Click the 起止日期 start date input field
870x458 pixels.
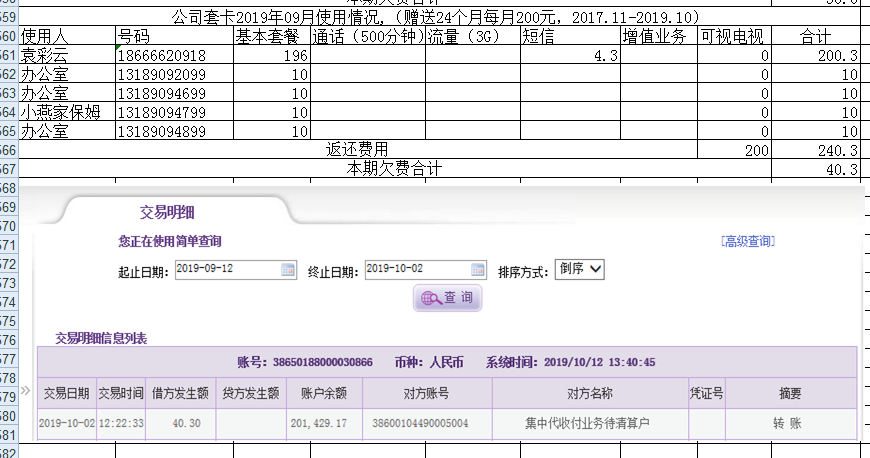click(x=227, y=270)
